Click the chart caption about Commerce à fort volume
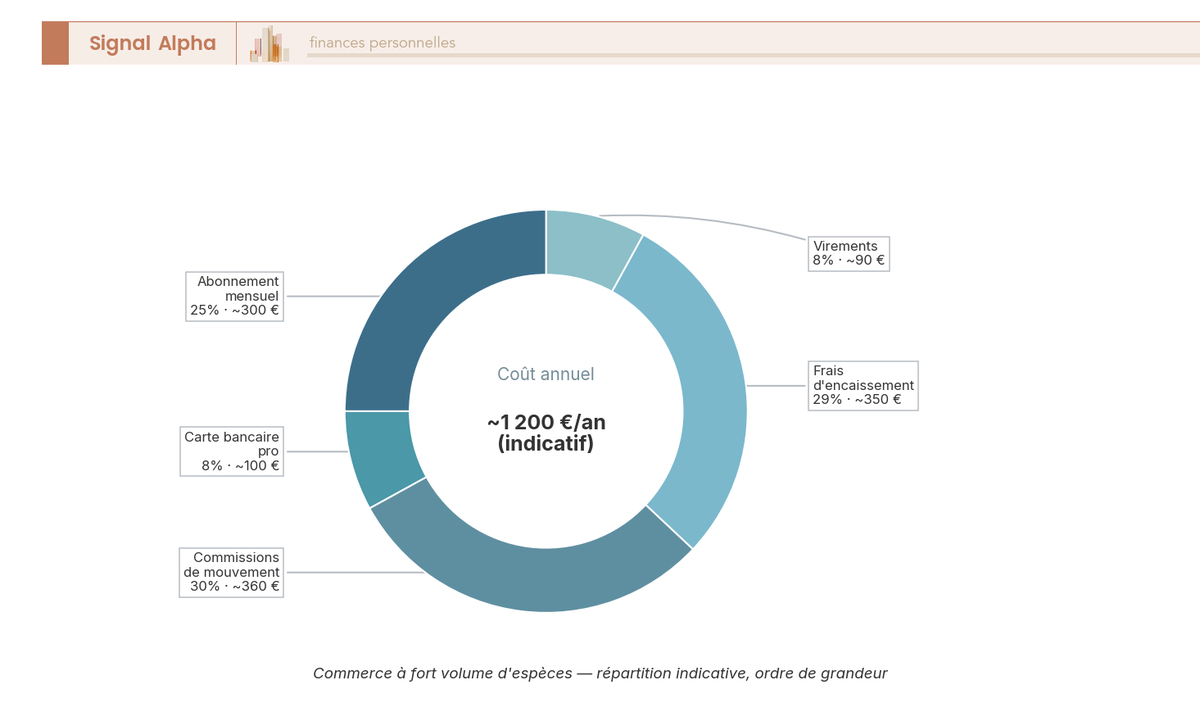The image size is (1200, 721). click(x=600, y=673)
